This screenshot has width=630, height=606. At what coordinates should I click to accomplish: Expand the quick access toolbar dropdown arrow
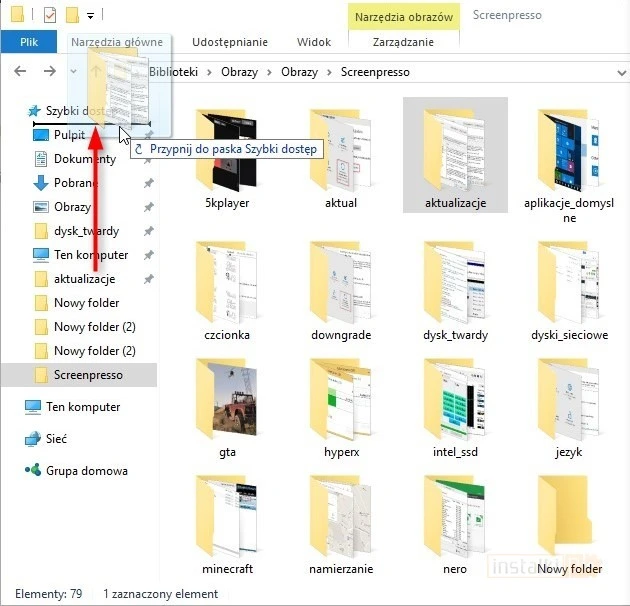[x=91, y=16]
